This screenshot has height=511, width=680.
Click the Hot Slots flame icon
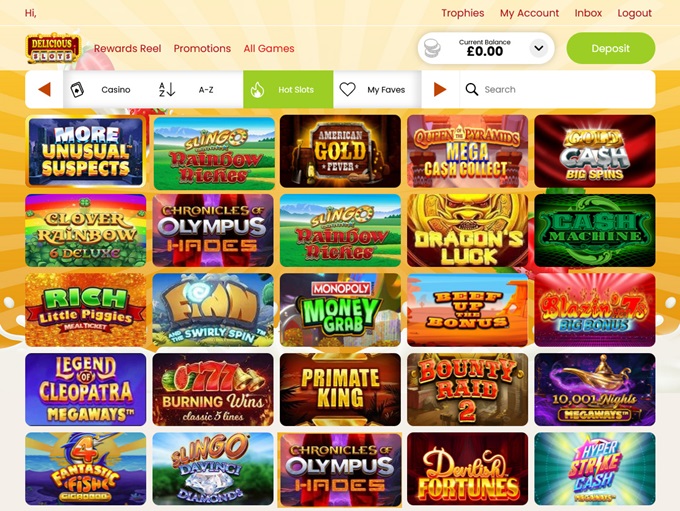tap(257, 90)
